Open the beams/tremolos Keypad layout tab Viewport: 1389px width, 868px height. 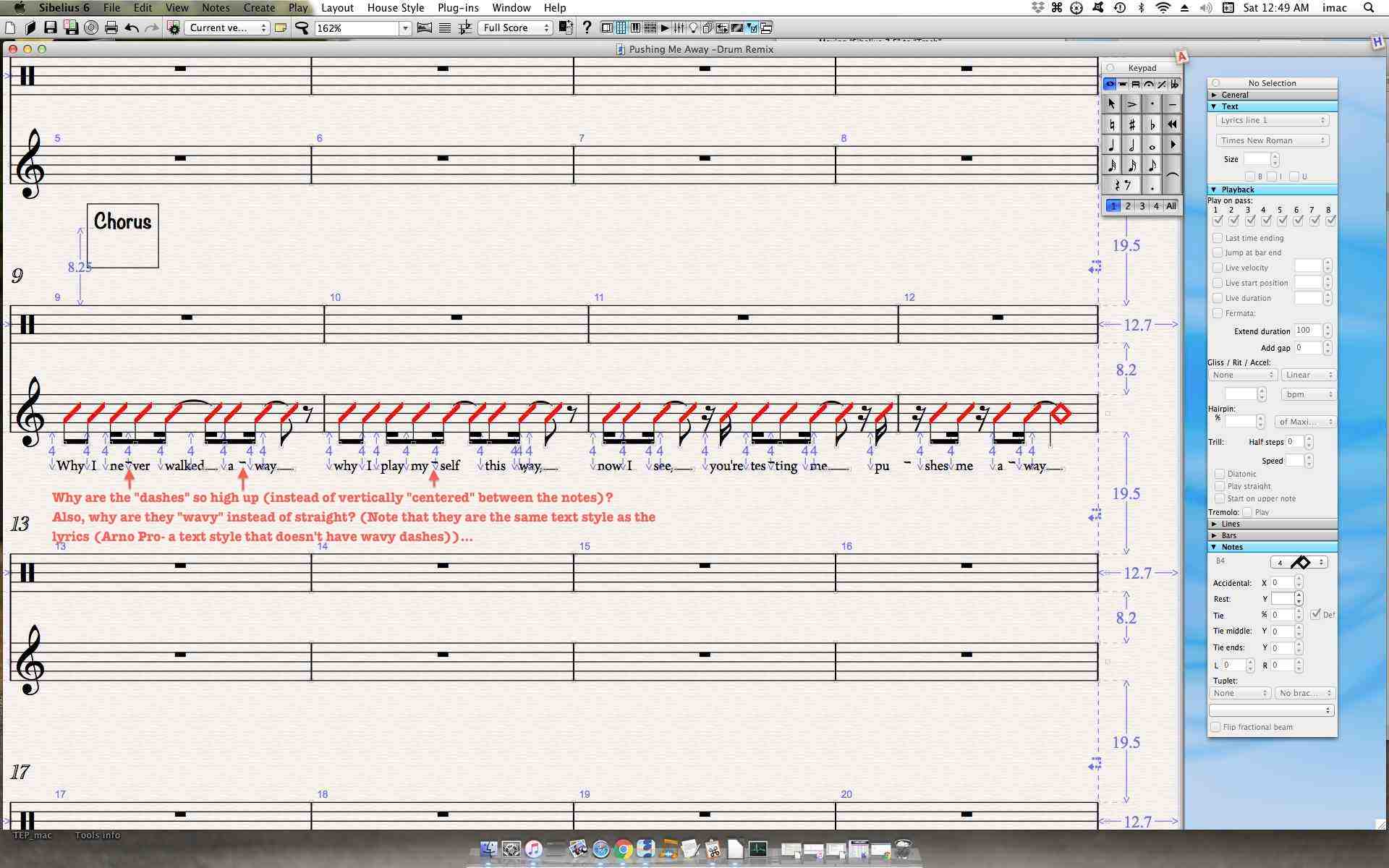pos(1136,84)
